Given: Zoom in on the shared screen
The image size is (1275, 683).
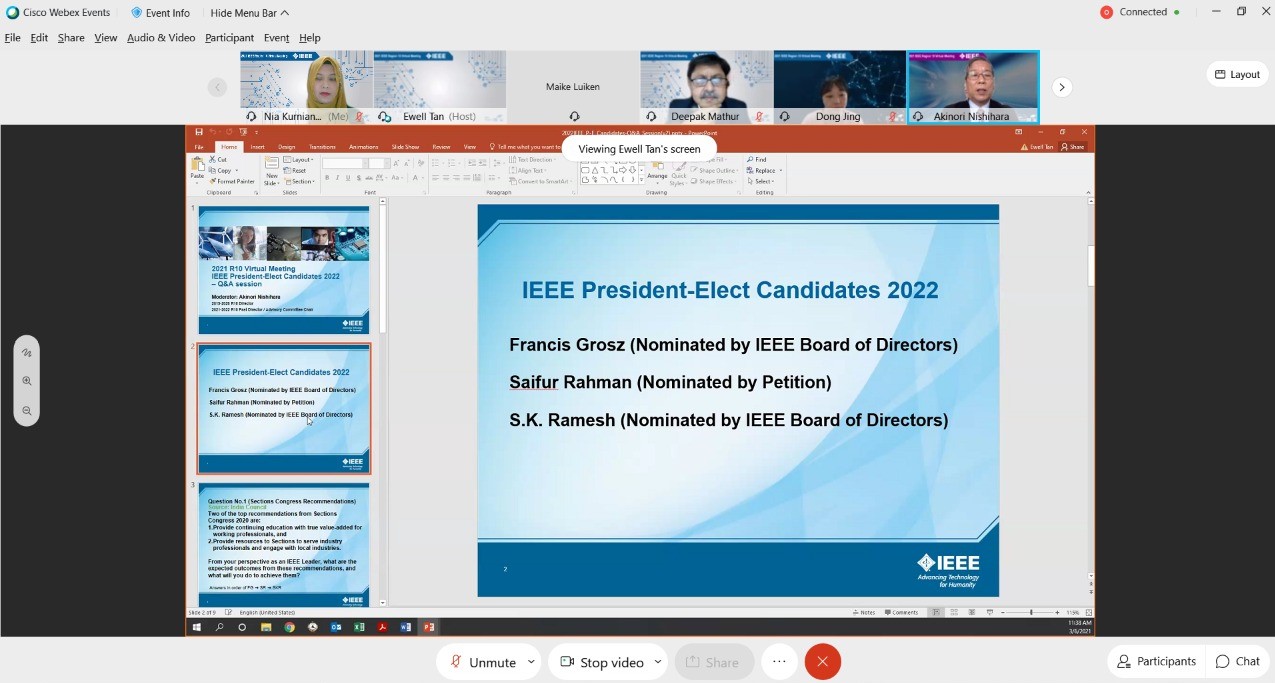Looking at the screenshot, I should (27, 381).
